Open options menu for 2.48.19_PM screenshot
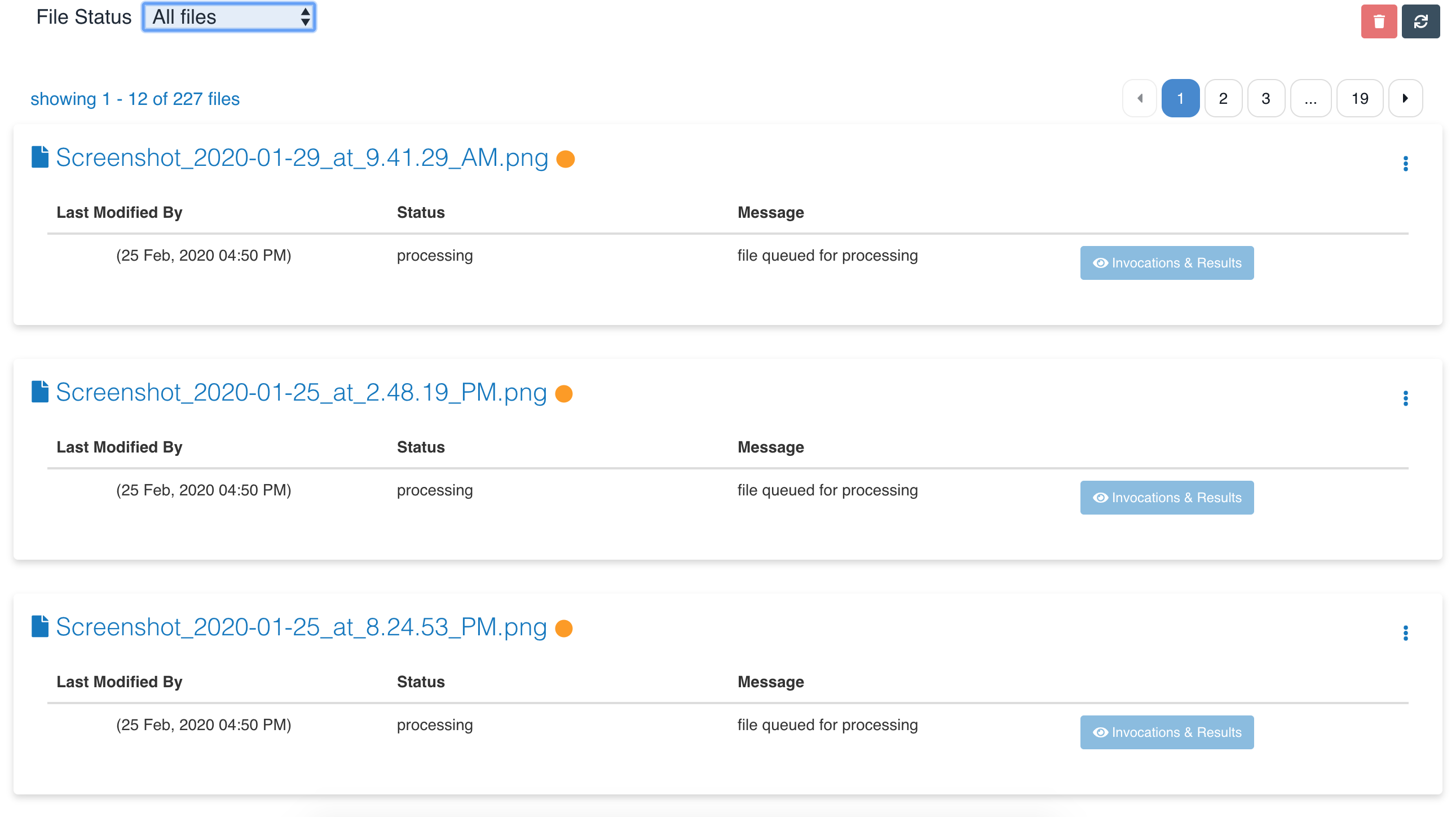This screenshot has width=1456, height=817. tap(1405, 398)
